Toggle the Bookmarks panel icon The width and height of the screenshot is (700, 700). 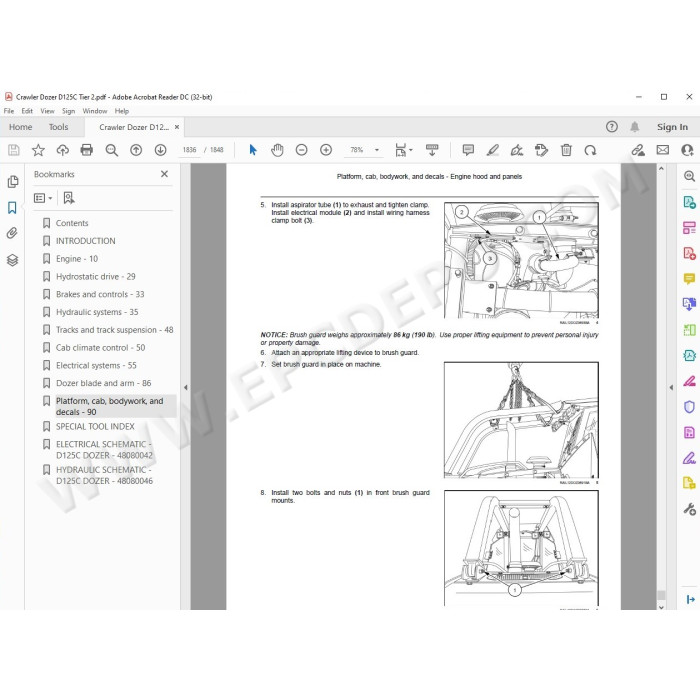coord(12,208)
